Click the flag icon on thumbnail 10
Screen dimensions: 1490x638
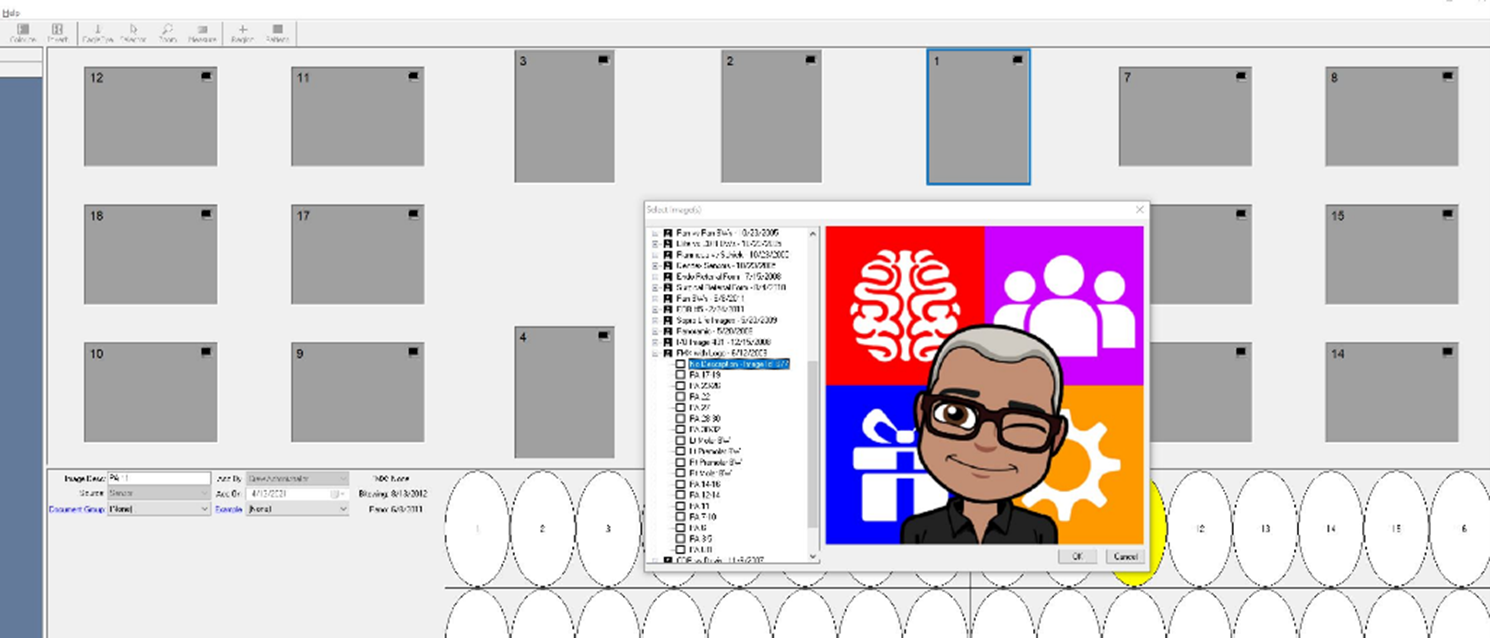pos(207,352)
